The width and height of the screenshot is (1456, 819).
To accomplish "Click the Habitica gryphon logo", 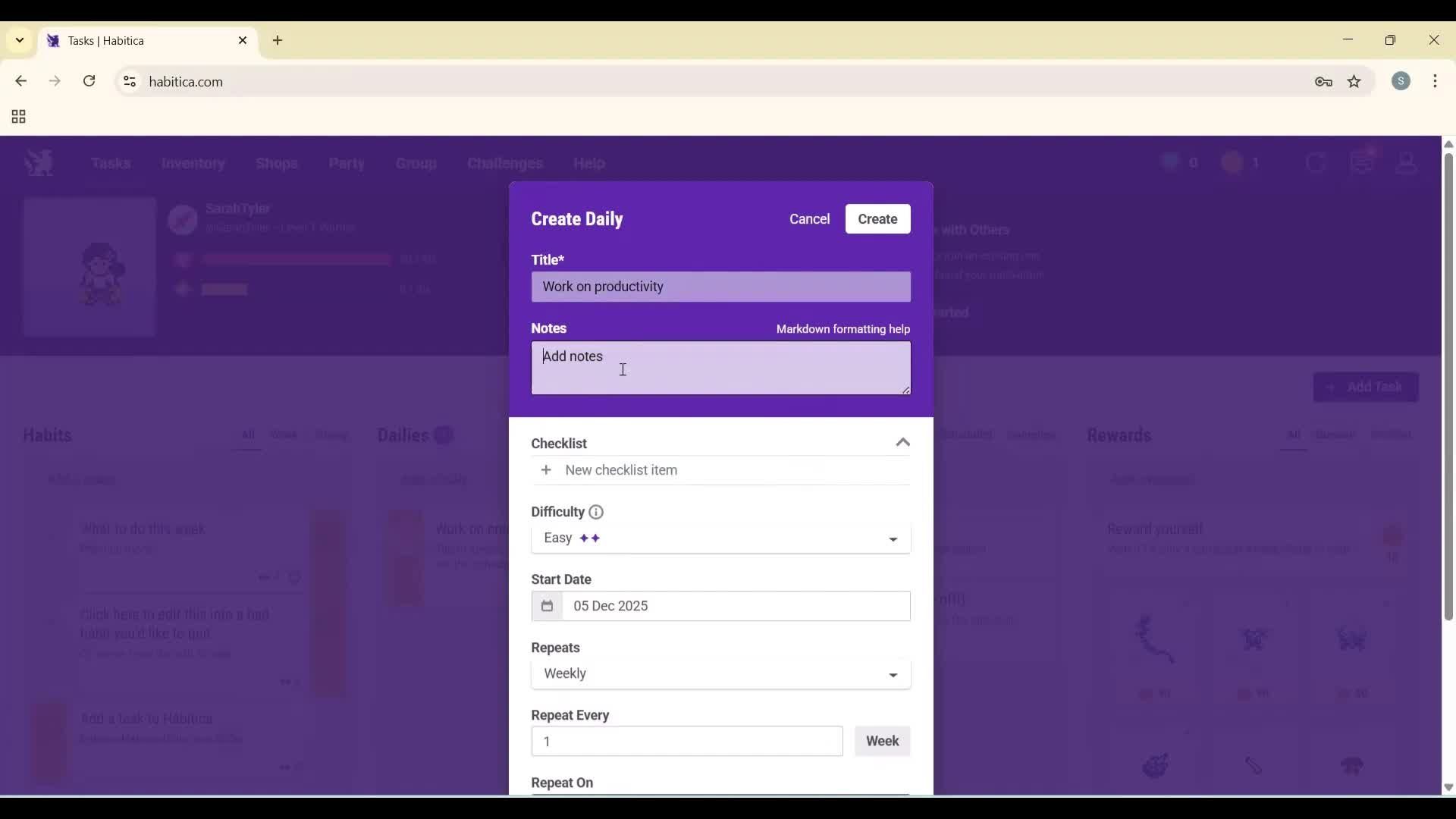I will [x=39, y=162].
